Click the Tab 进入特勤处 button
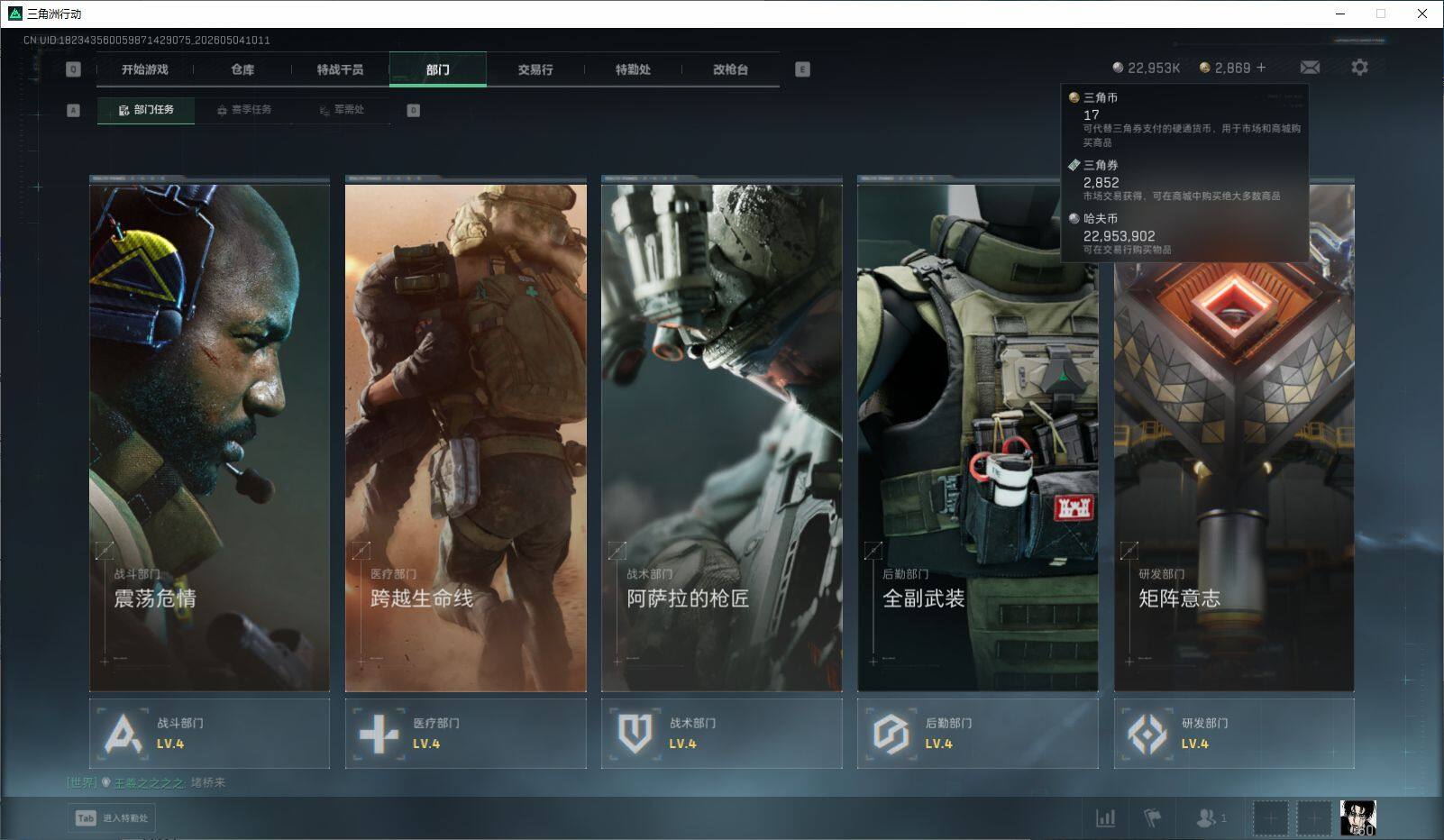The width and height of the screenshot is (1444, 840). click(112, 818)
